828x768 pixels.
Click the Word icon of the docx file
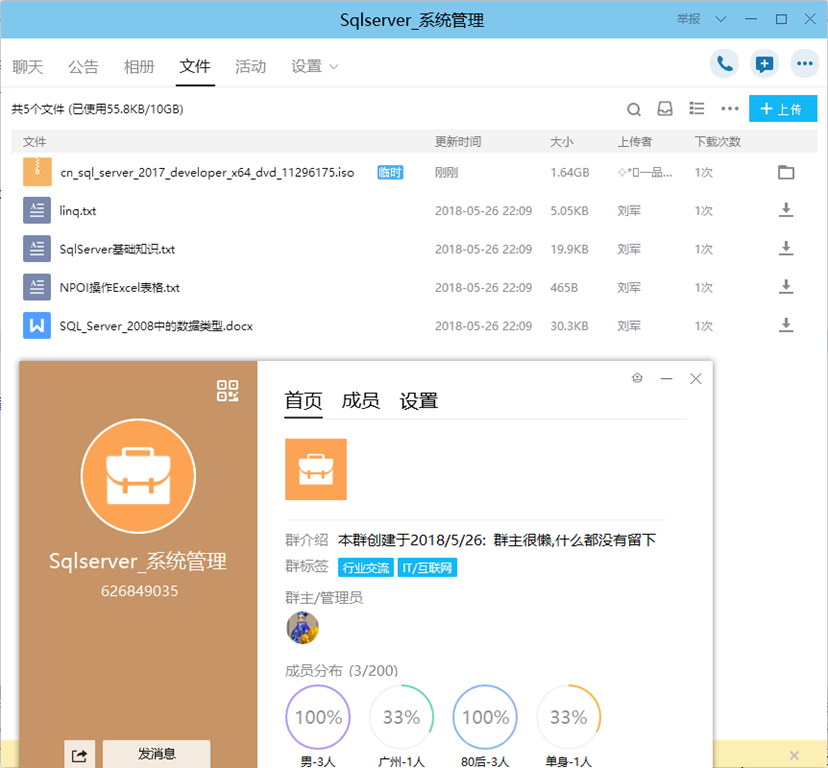point(37,325)
